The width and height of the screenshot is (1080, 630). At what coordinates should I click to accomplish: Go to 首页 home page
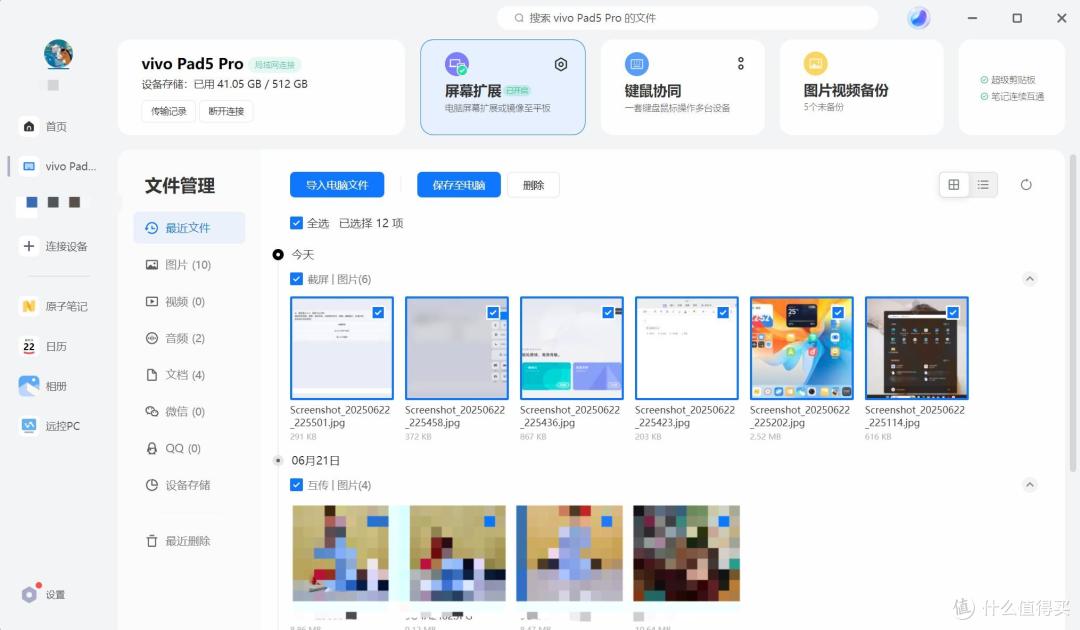[45, 127]
